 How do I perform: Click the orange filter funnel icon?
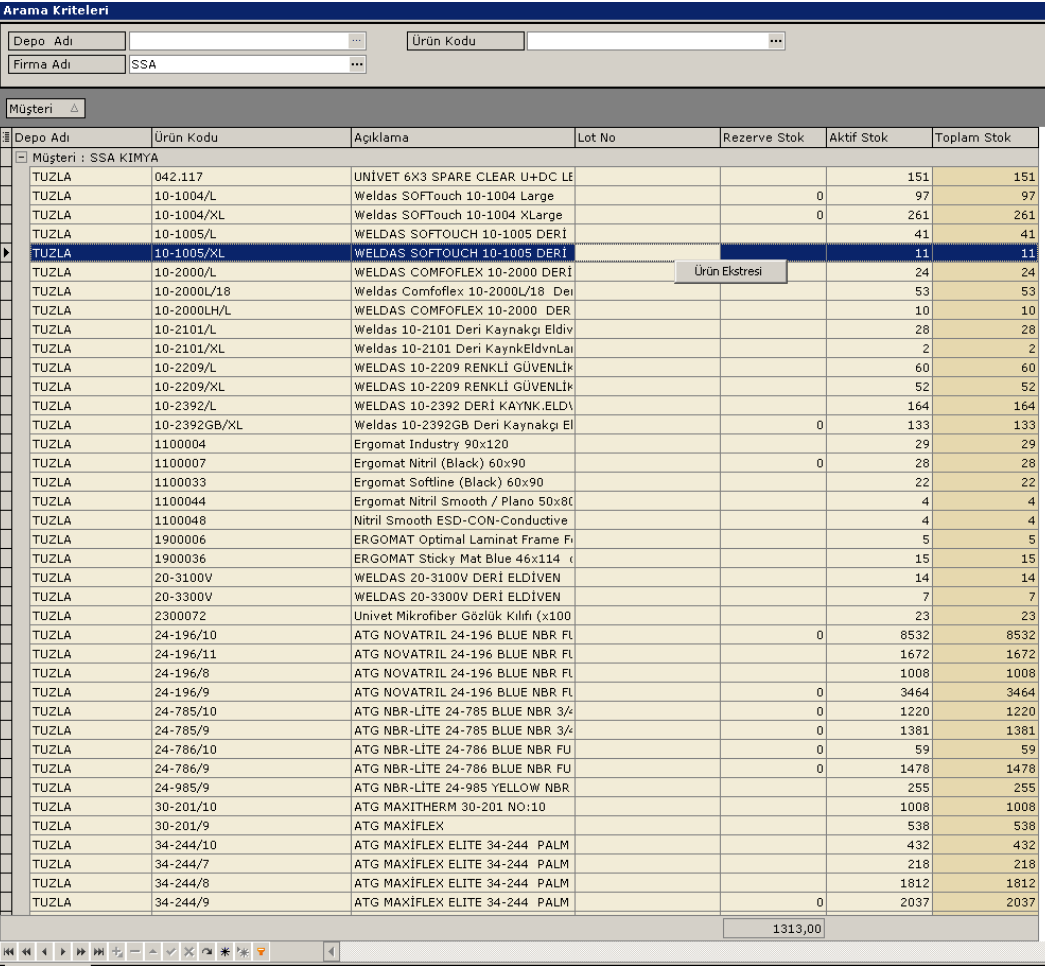click(x=261, y=952)
